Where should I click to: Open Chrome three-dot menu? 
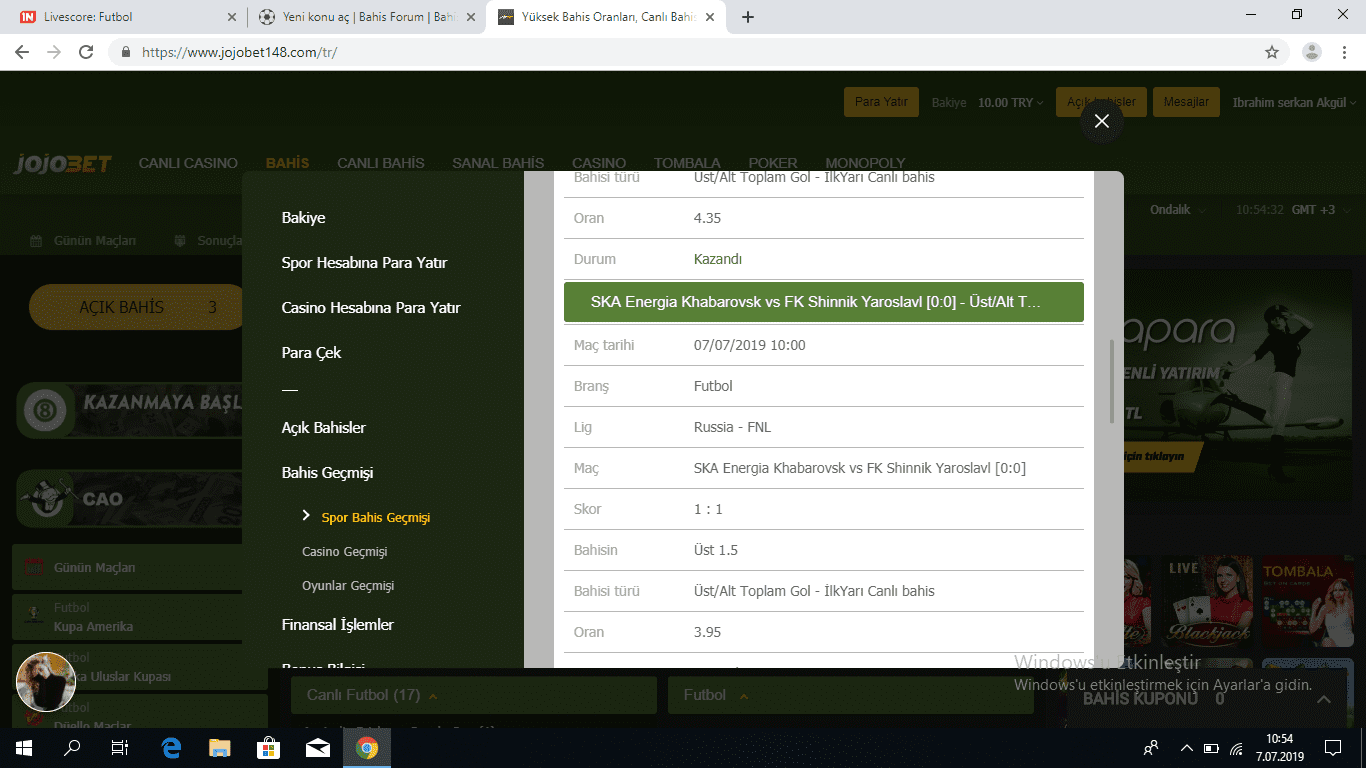1346,52
